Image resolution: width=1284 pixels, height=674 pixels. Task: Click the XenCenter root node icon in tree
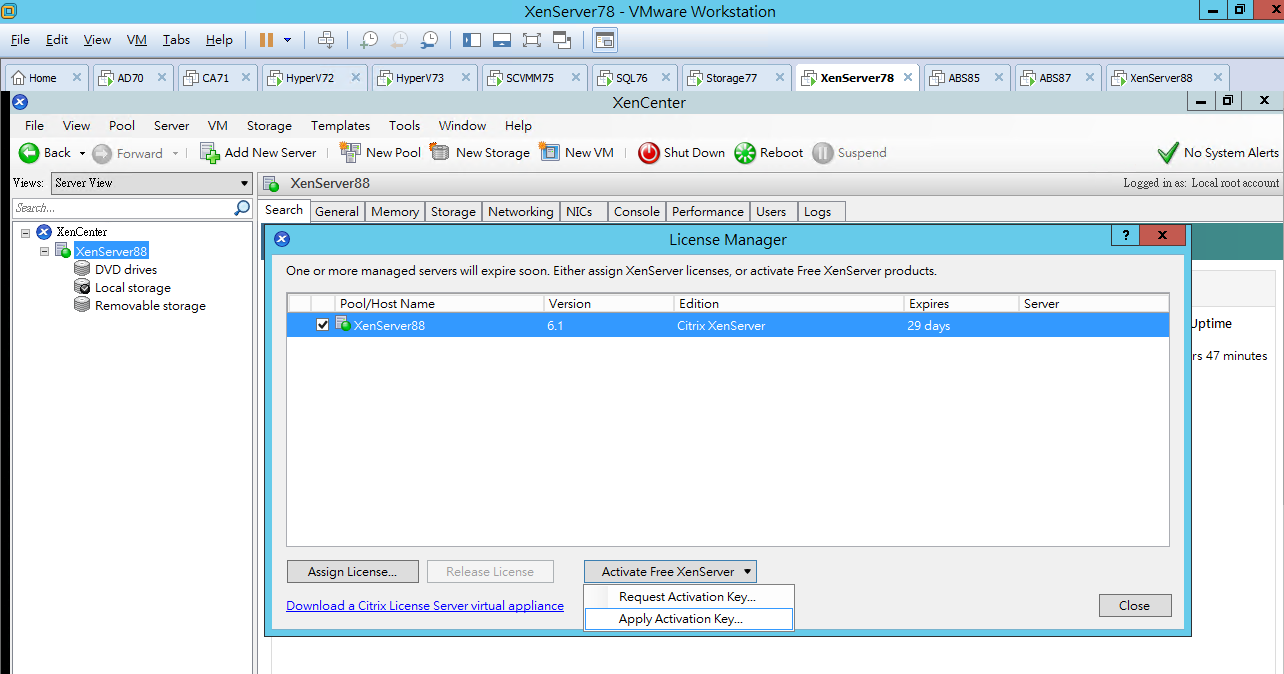click(x=44, y=232)
